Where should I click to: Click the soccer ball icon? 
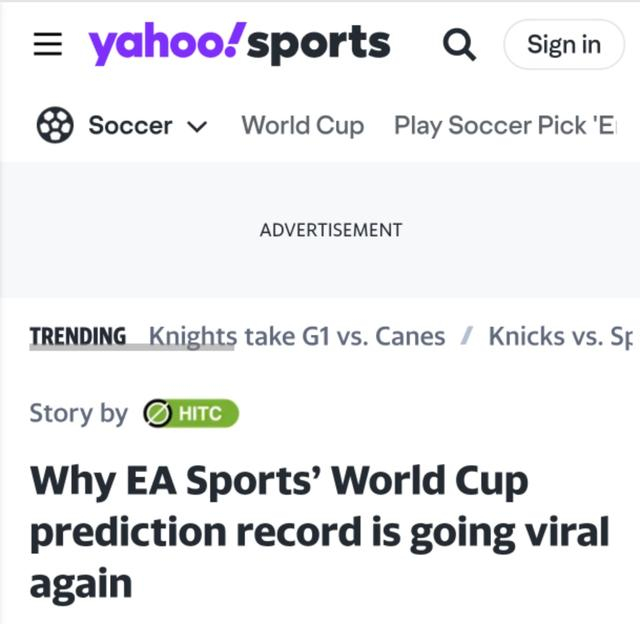pos(55,125)
